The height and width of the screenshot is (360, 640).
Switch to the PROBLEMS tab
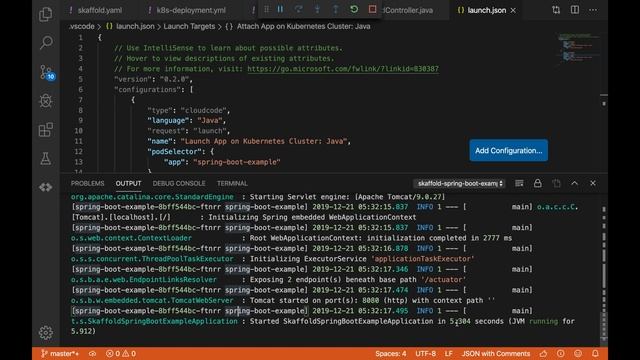click(87, 184)
